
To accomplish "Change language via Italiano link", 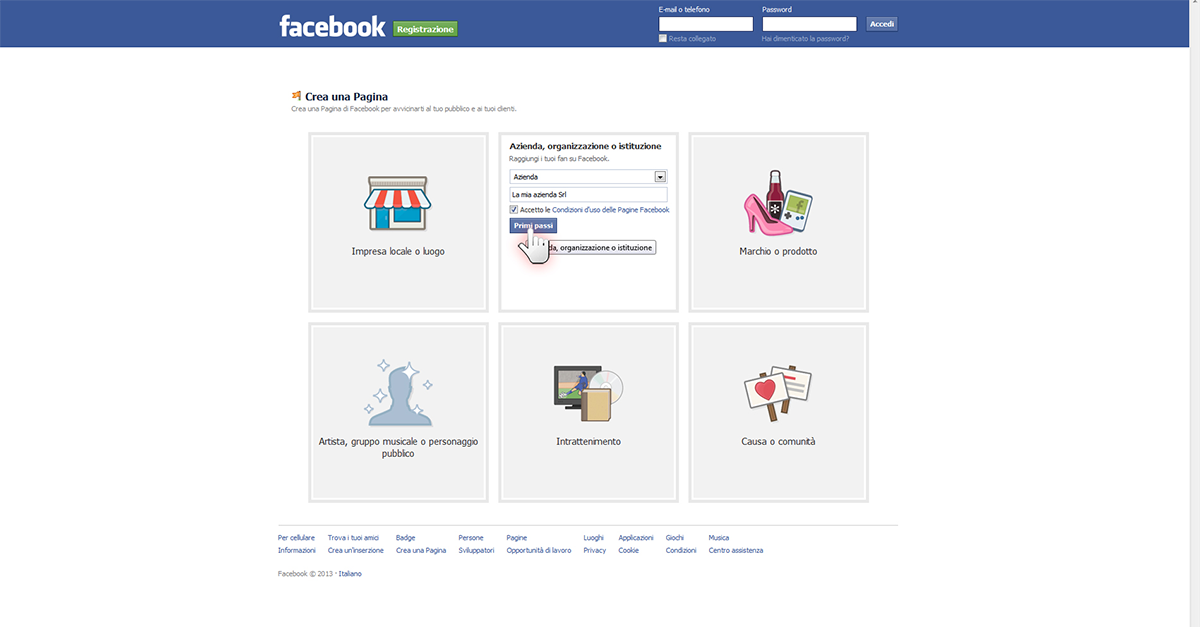I will point(350,574).
